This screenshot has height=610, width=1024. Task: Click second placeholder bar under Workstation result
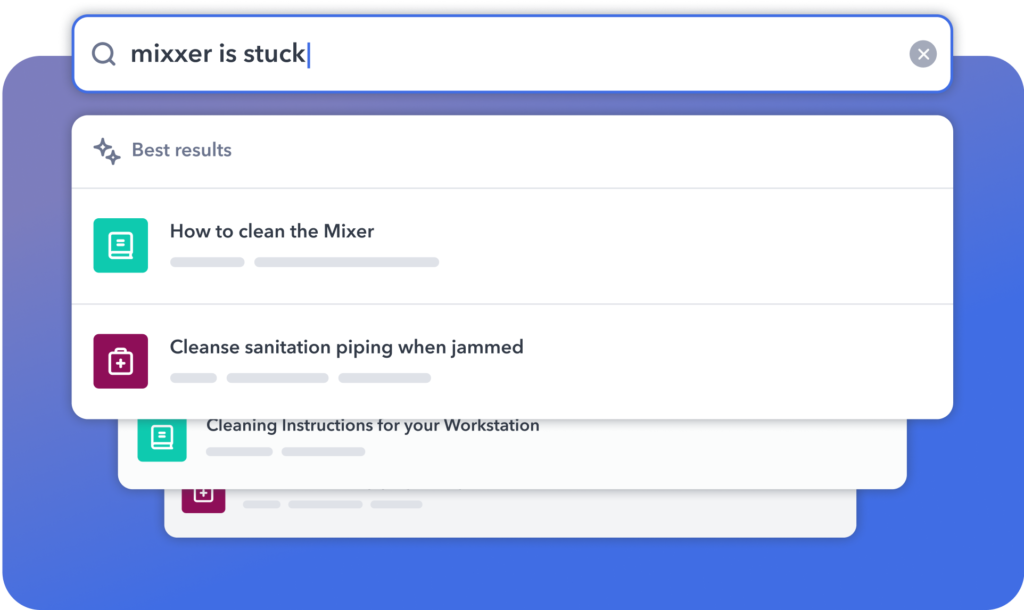323,452
